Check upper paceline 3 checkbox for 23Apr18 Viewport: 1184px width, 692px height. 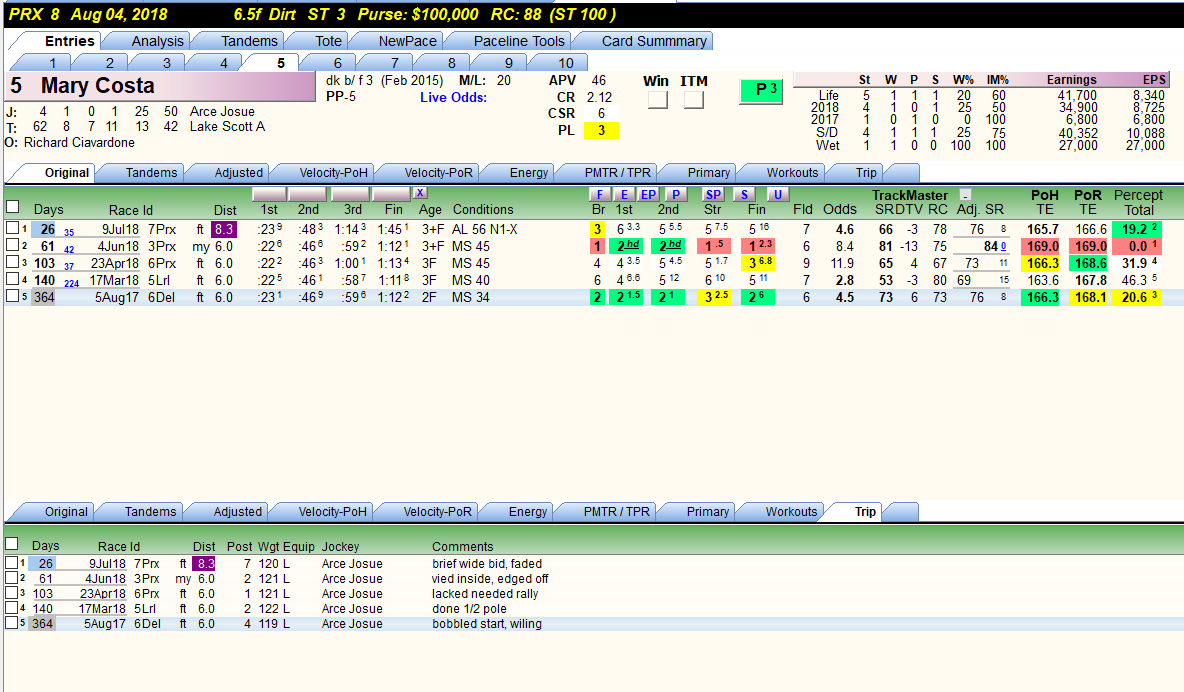point(12,262)
